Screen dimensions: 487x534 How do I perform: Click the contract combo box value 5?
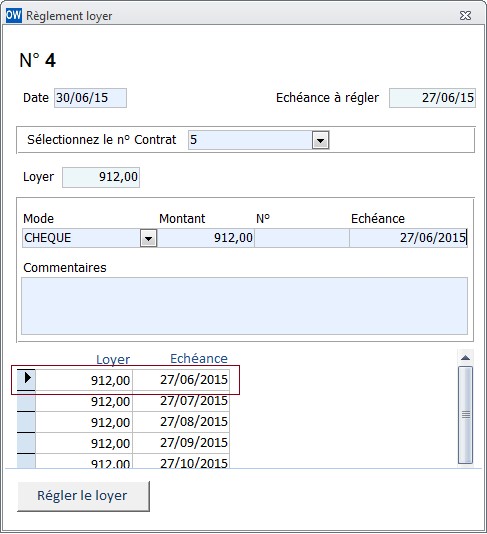250,140
